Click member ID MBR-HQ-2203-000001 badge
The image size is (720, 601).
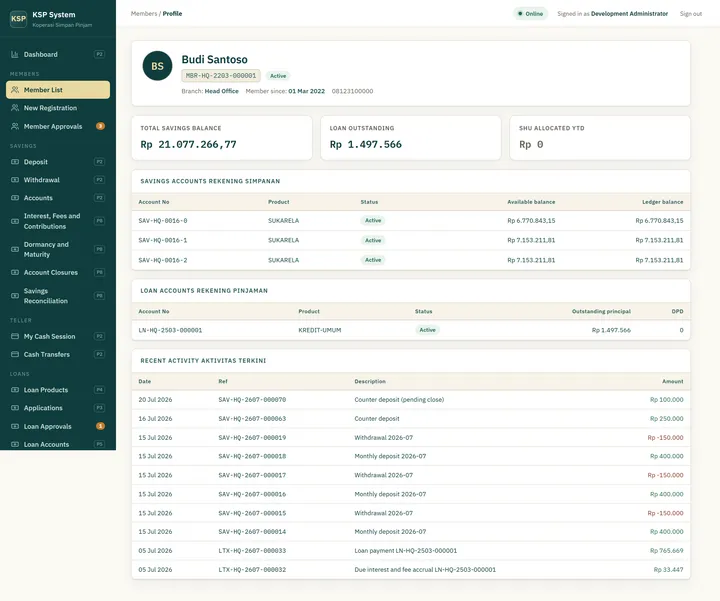click(x=221, y=76)
